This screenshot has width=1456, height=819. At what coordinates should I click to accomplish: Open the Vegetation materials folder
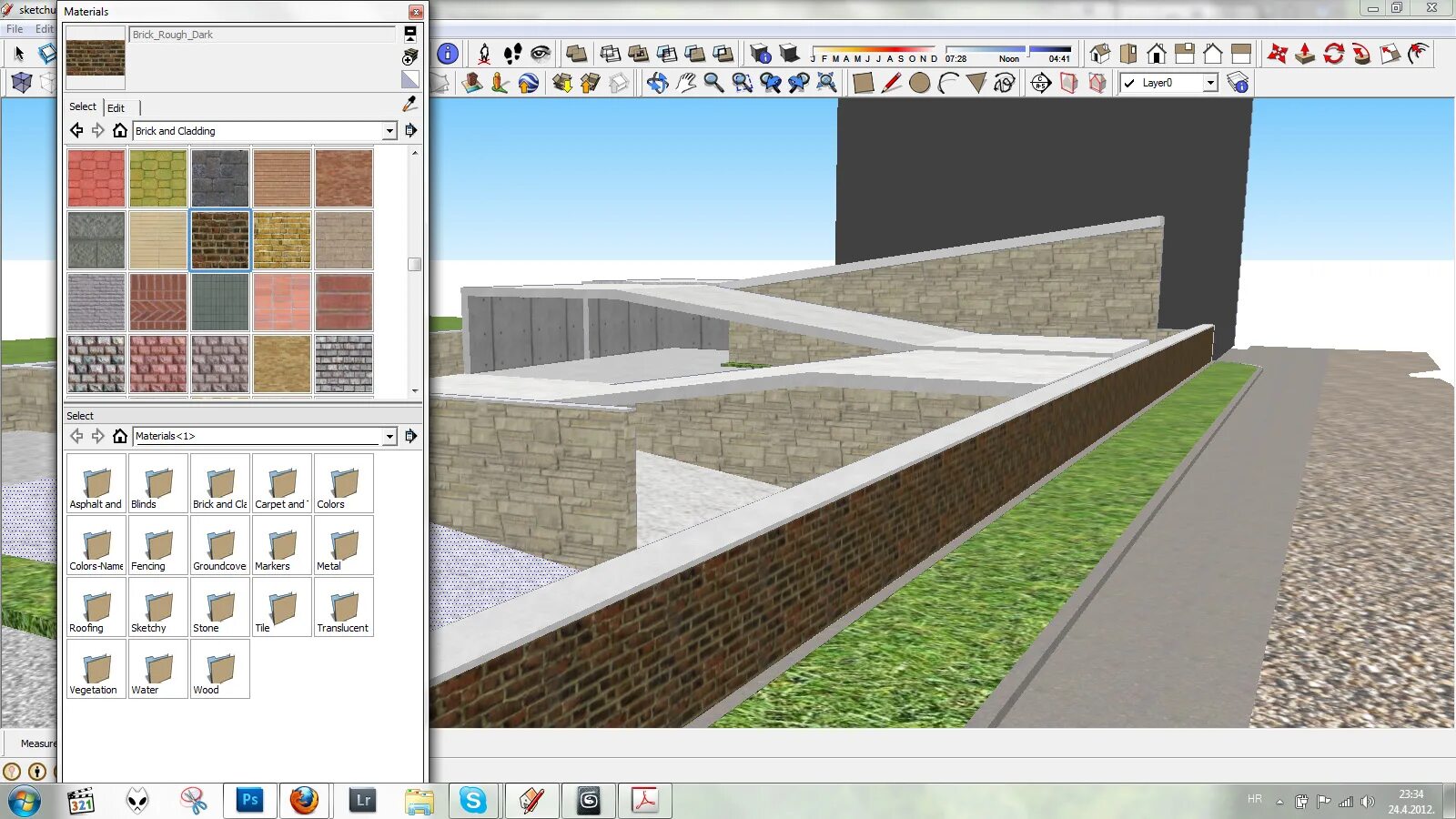(x=96, y=669)
